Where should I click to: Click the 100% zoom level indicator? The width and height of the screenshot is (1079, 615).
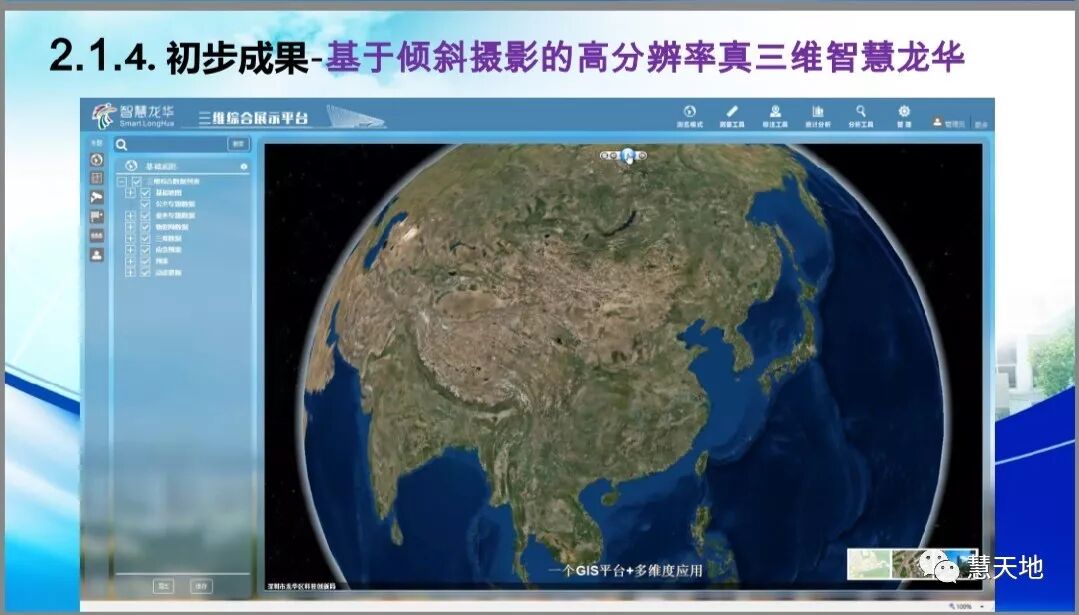(963, 606)
